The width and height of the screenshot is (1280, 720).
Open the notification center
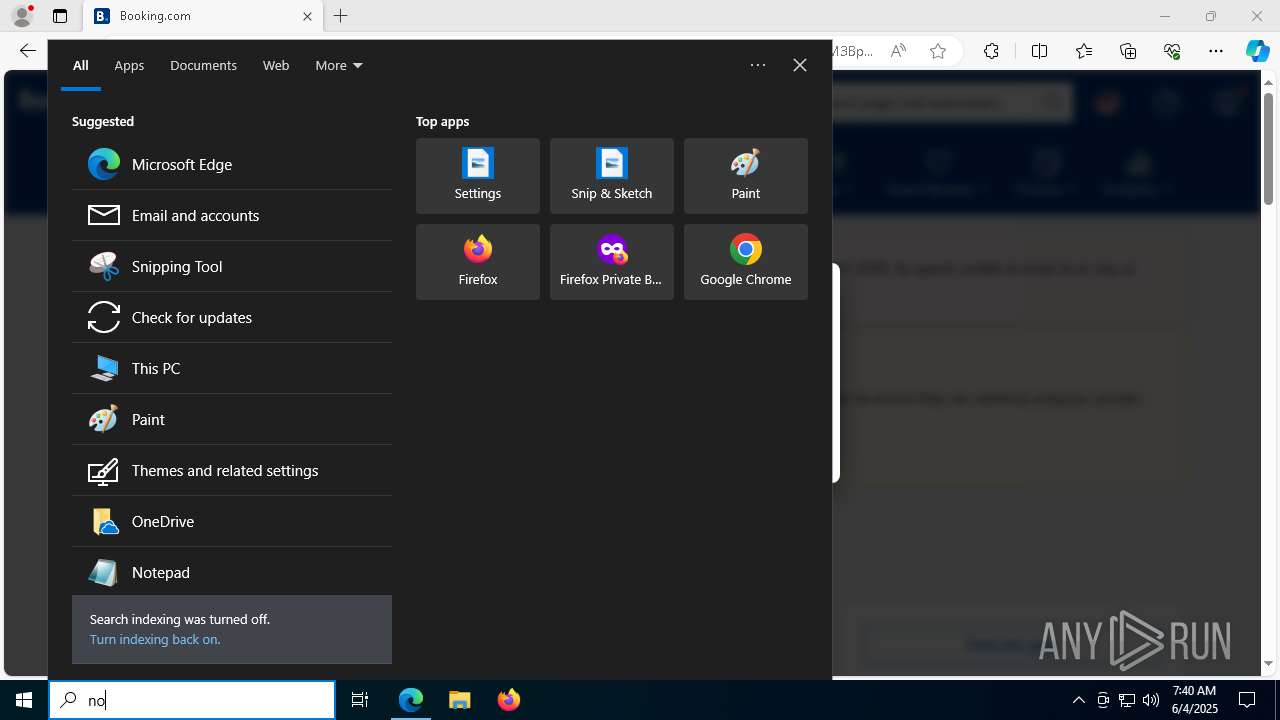tap(1247, 700)
